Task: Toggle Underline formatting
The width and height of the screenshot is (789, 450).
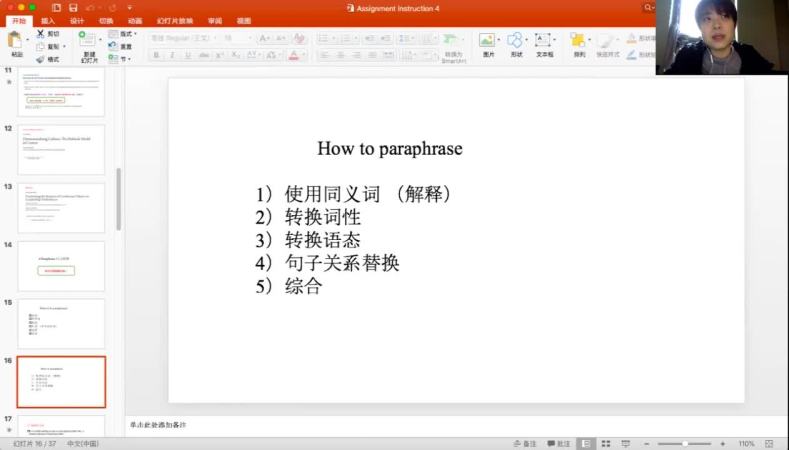Action: pos(188,55)
